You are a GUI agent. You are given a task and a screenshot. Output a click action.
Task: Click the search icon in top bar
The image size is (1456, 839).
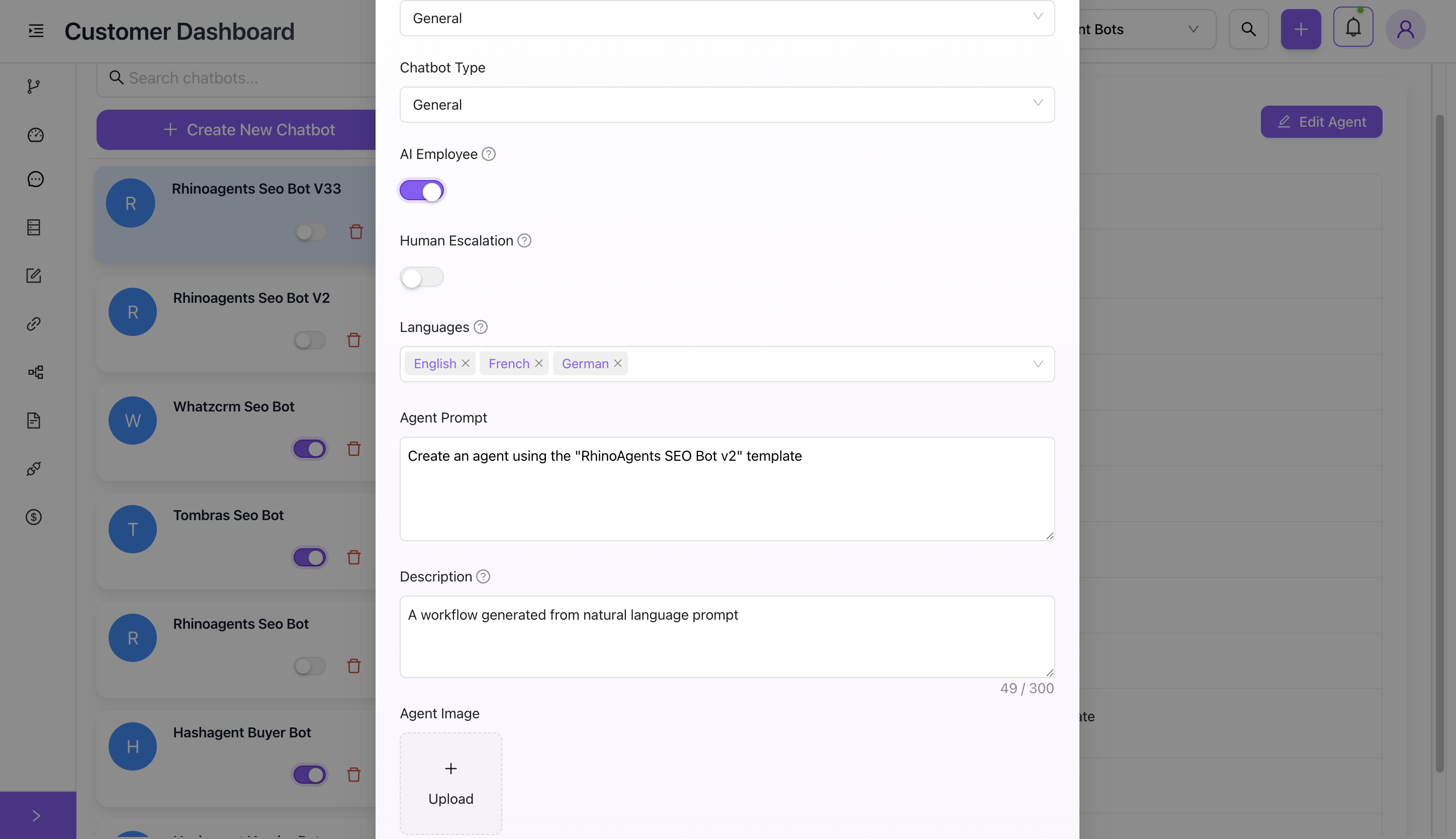(1248, 28)
